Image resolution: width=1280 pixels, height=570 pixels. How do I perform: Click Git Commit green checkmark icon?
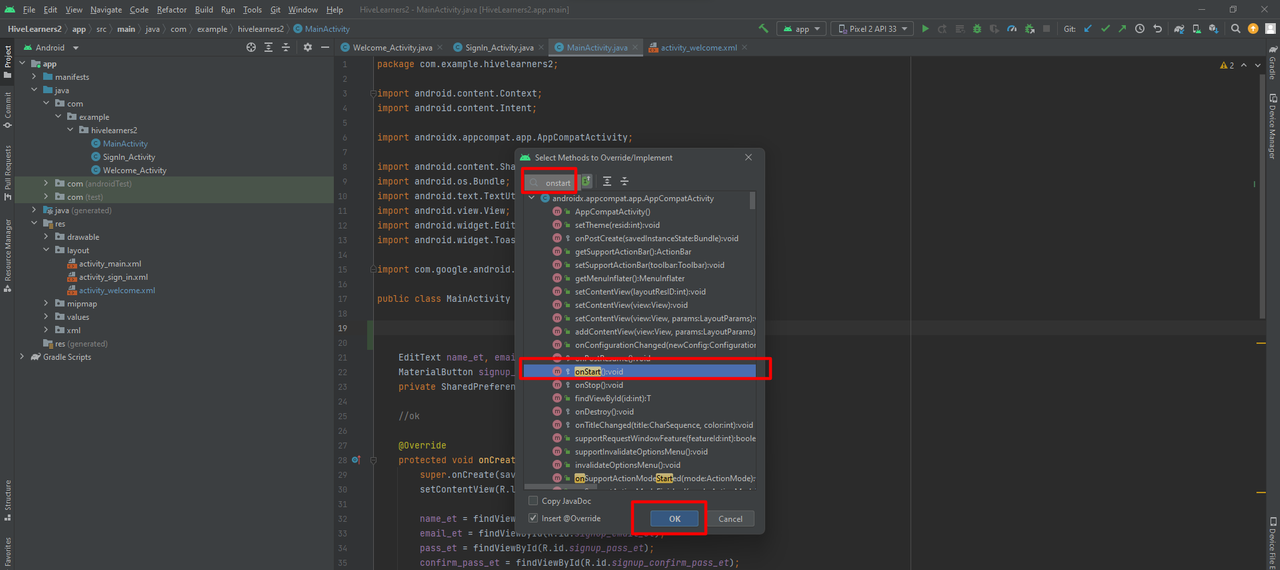click(x=1105, y=29)
